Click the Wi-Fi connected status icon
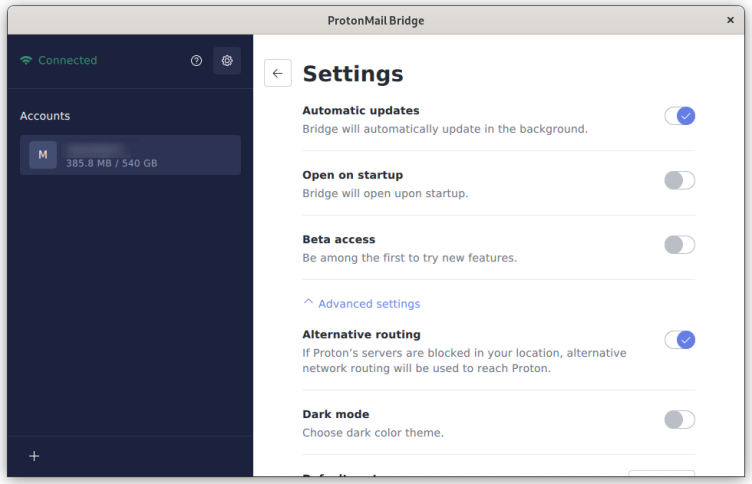 26,61
